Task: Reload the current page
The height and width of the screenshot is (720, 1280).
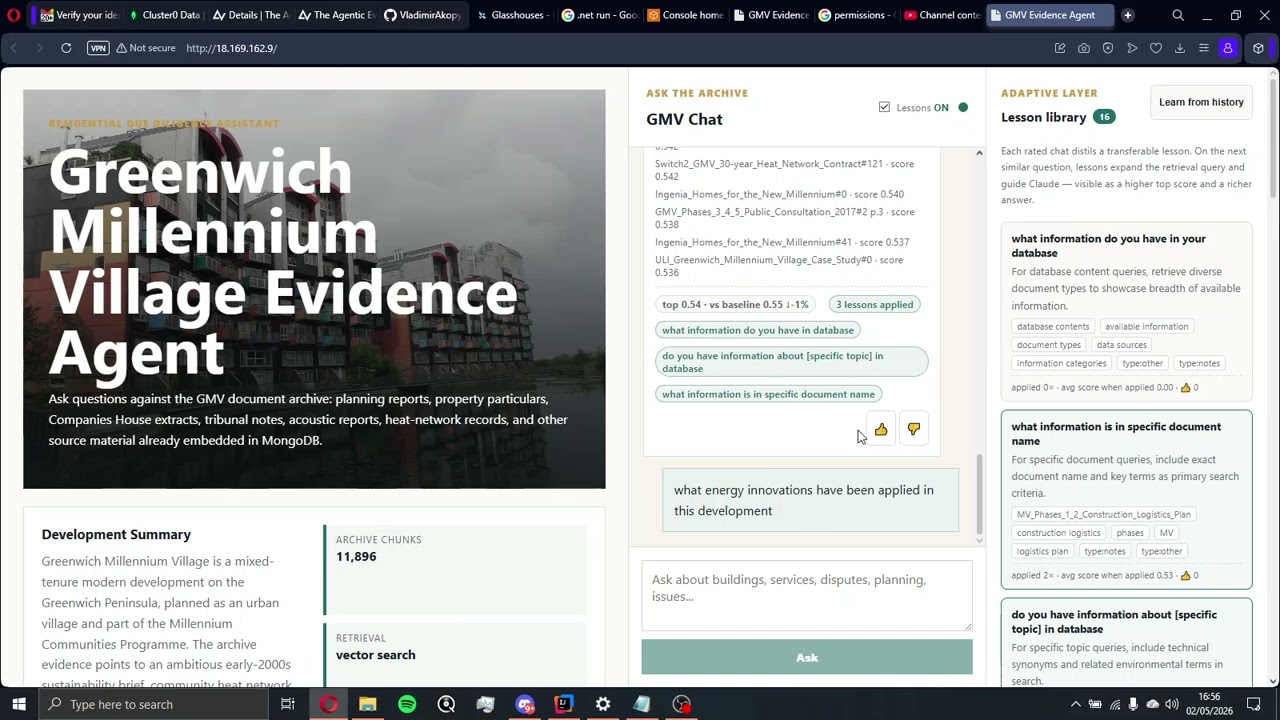Action: click(x=66, y=48)
